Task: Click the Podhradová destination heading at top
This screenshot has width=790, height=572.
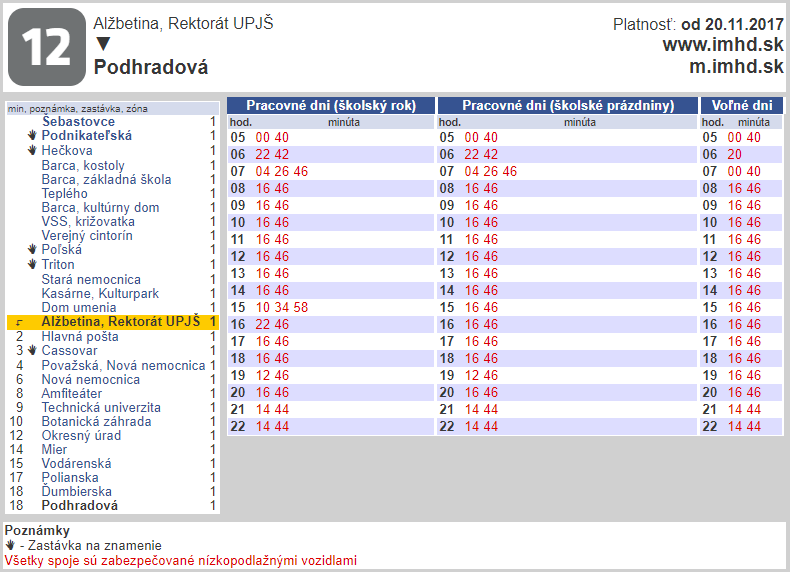Action: pos(151,67)
